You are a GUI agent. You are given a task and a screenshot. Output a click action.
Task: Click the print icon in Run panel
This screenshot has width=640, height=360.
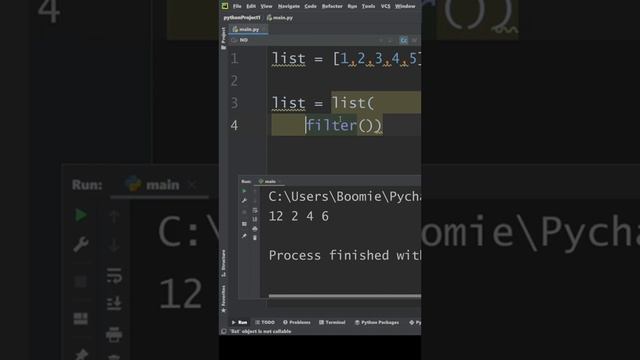pyautogui.click(x=255, y=229)
